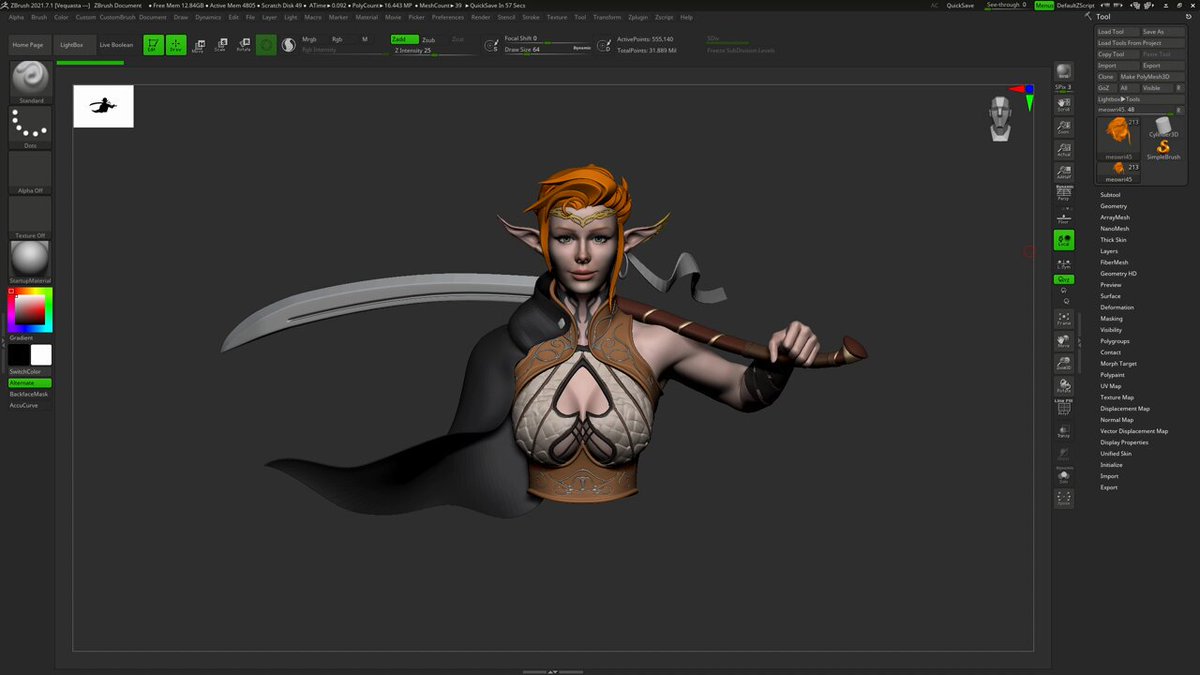
Task: Click the Floor grid icon
Action: tap(1063, 216)
